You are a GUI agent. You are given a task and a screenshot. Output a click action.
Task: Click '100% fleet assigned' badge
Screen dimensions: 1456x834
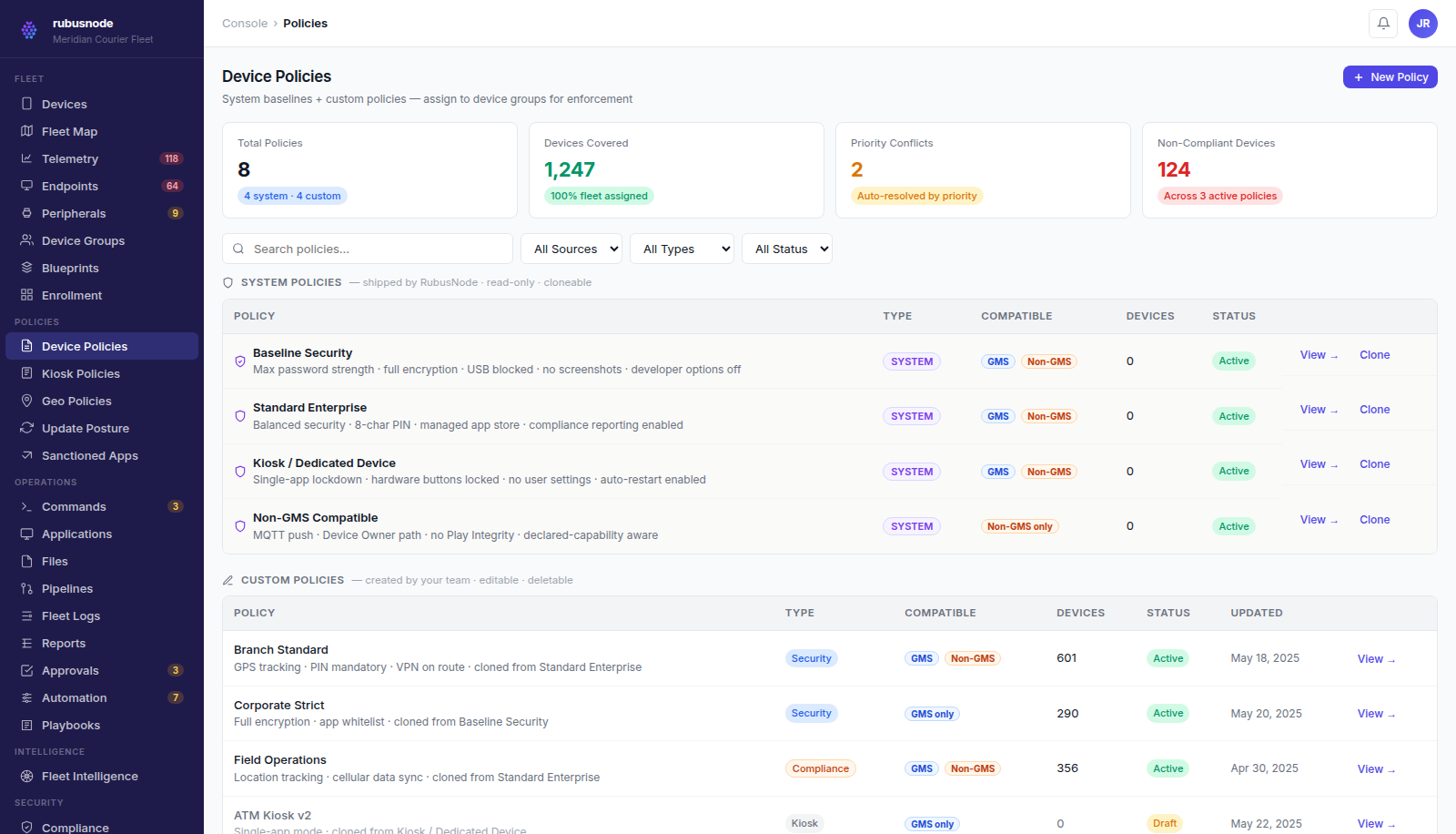[599, 196]
